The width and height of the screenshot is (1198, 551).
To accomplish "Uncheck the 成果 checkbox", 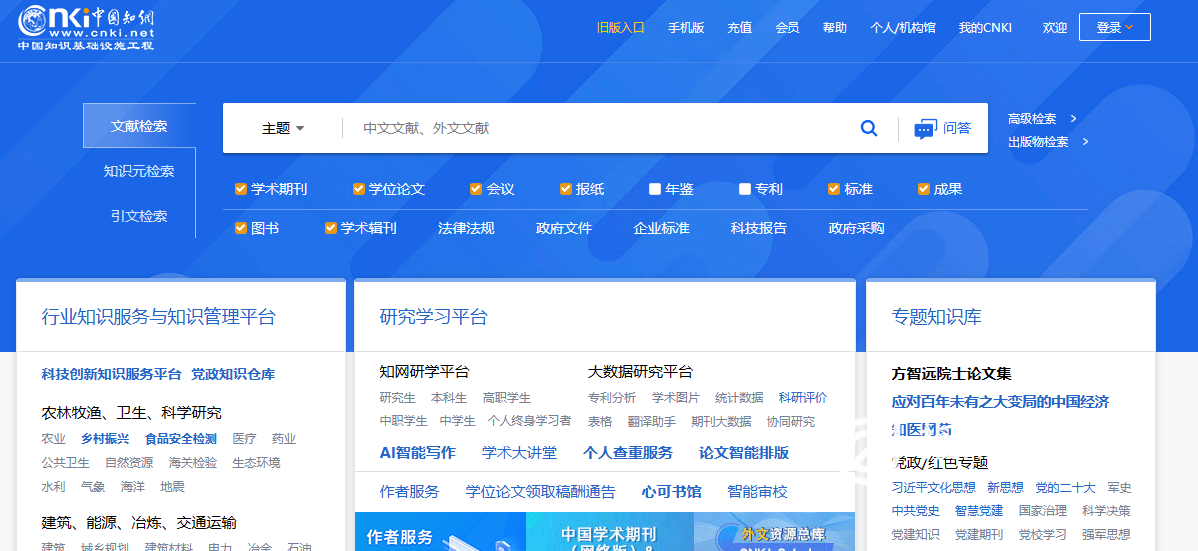I will coord(924,189).
